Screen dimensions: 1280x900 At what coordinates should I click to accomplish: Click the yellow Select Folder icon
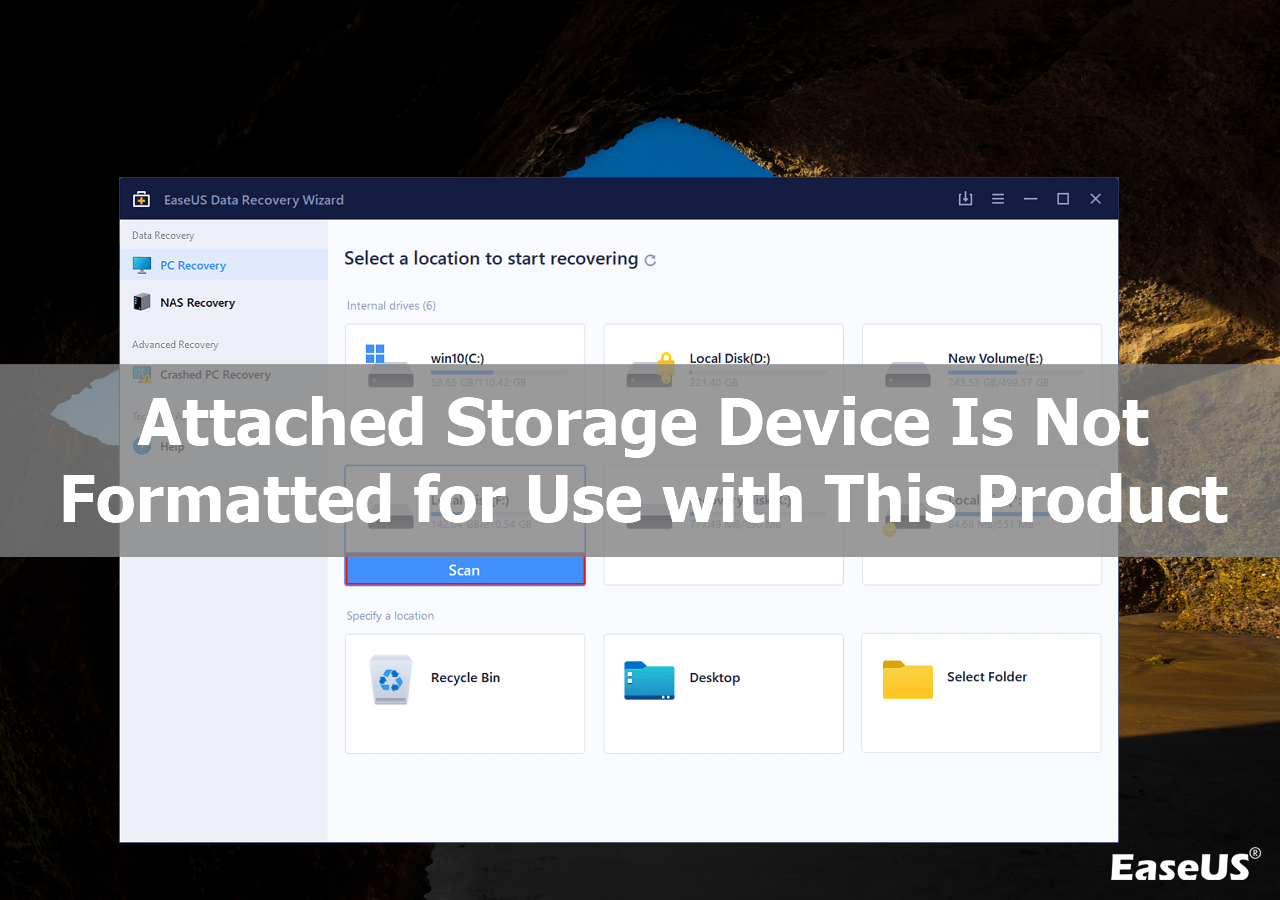pos(907,679)
